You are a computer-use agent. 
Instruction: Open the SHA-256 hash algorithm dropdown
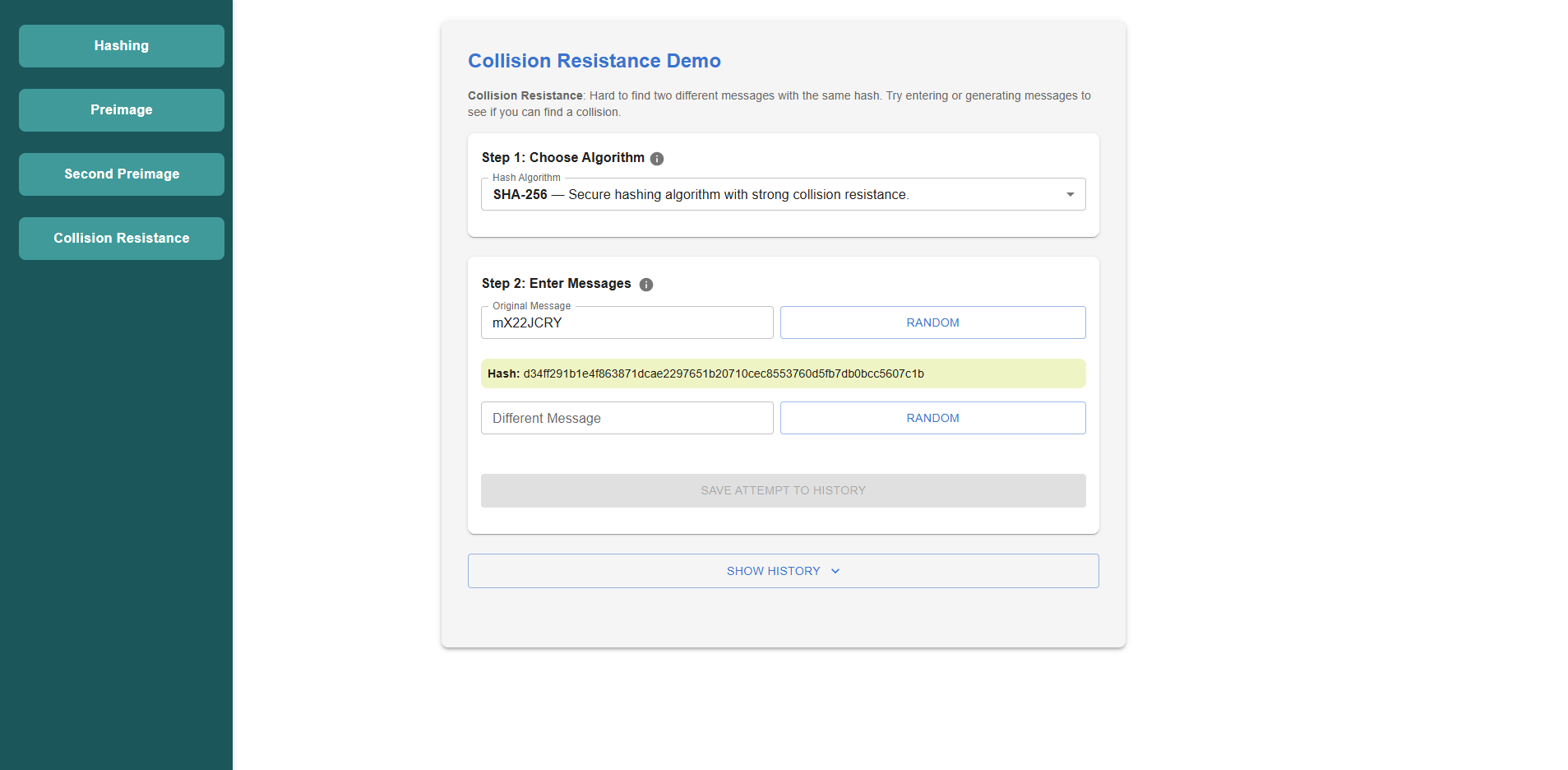click(x=783, y=194)
